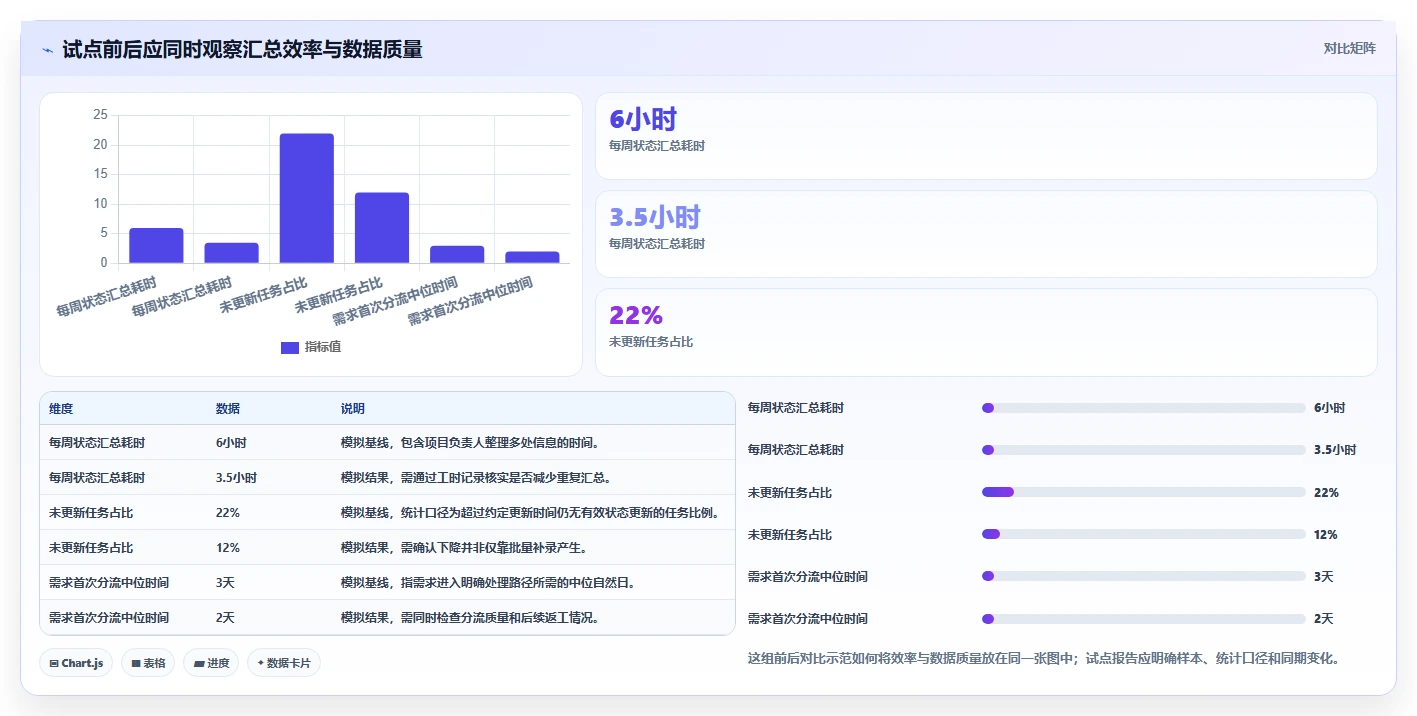Click the progress bar labeled 3.5小时

pos(1144,450)
